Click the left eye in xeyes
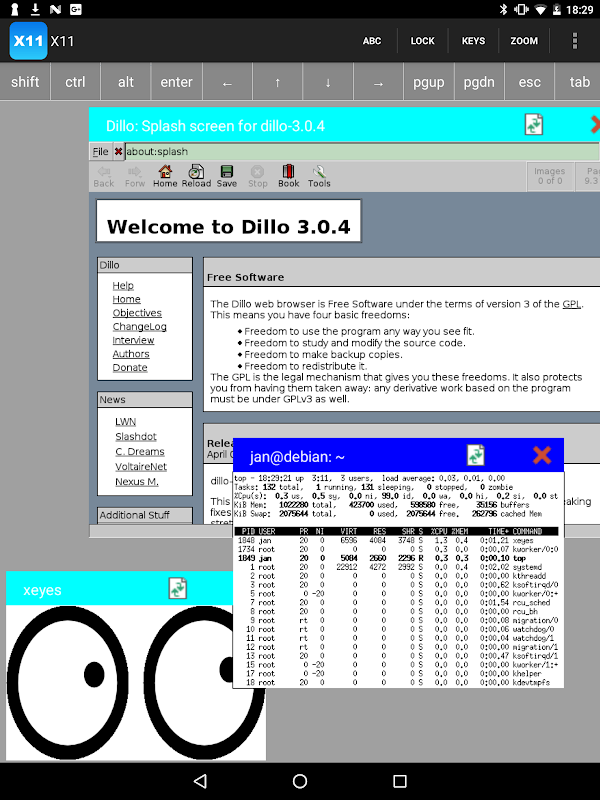This screenshot has width=600, height=800. coord(68,683)
